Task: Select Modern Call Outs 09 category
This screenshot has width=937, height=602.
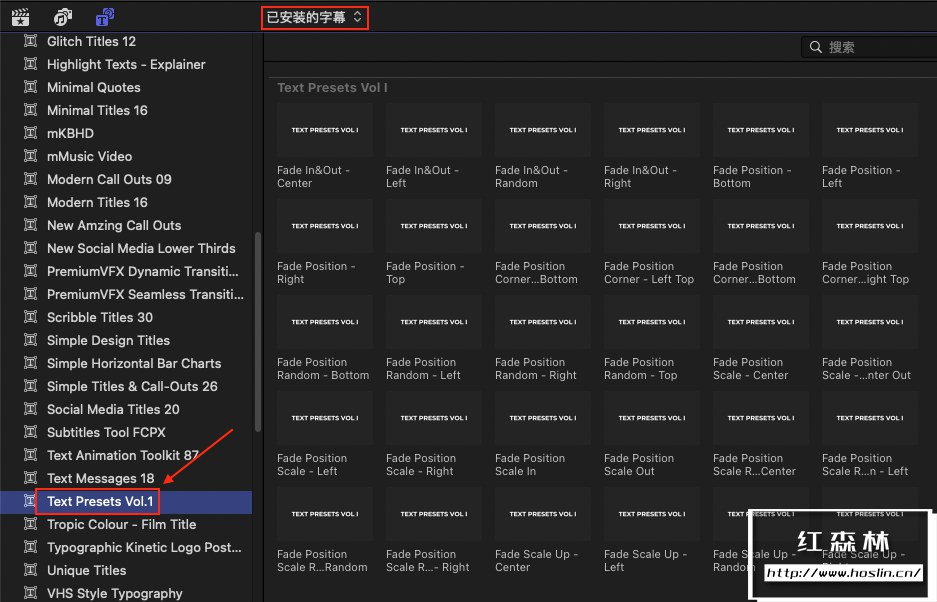Action: click(109, 179)
